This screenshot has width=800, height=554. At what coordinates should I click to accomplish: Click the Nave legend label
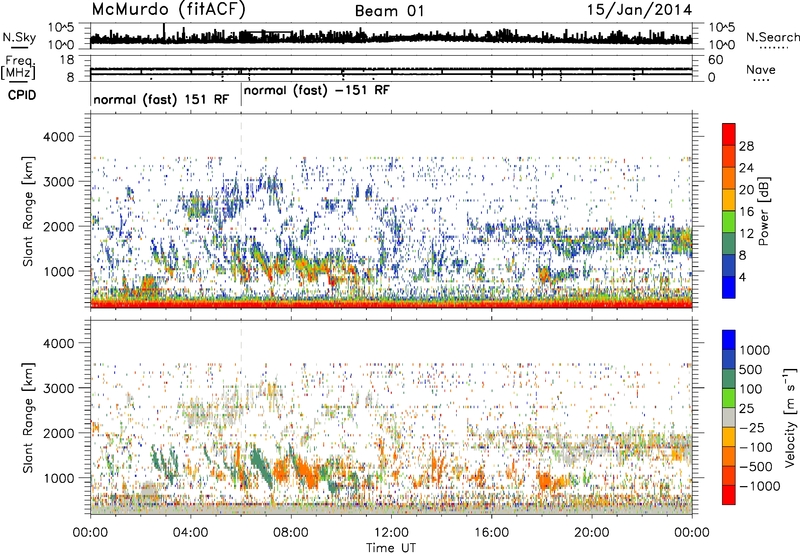click(760, 70)
